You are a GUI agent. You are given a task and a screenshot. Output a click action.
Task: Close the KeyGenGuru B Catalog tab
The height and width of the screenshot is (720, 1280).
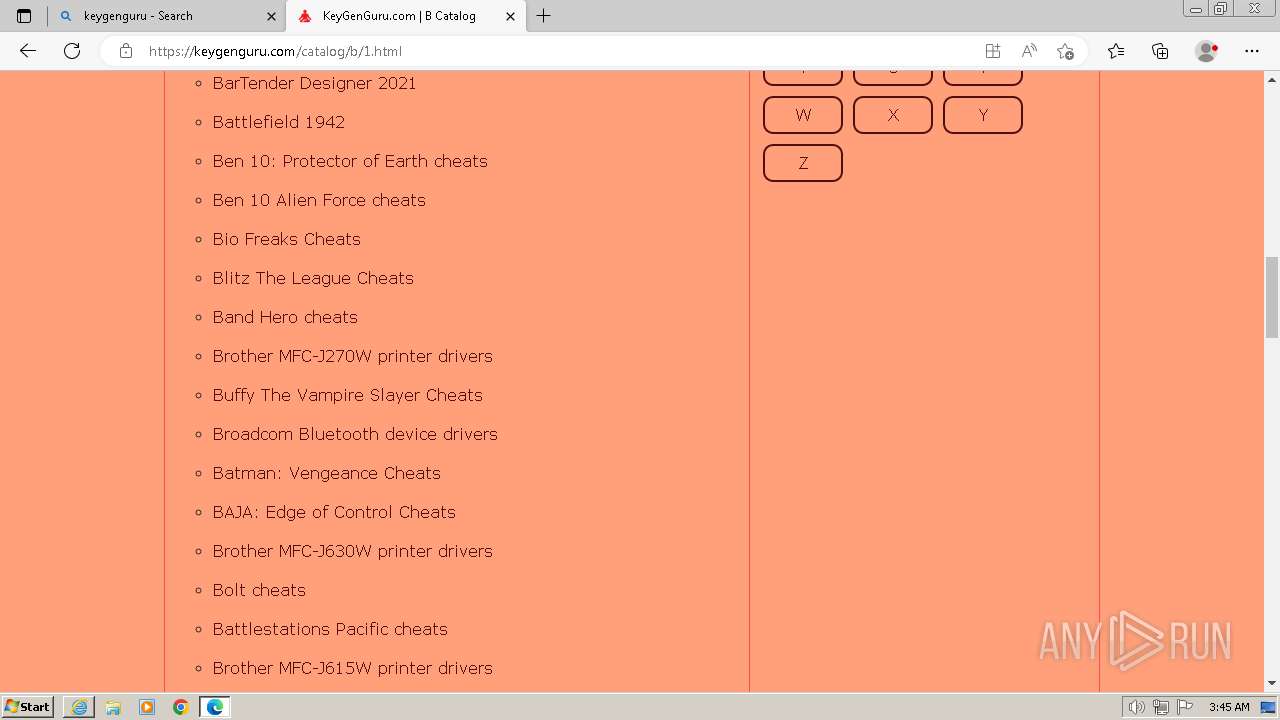coord(510,16)
